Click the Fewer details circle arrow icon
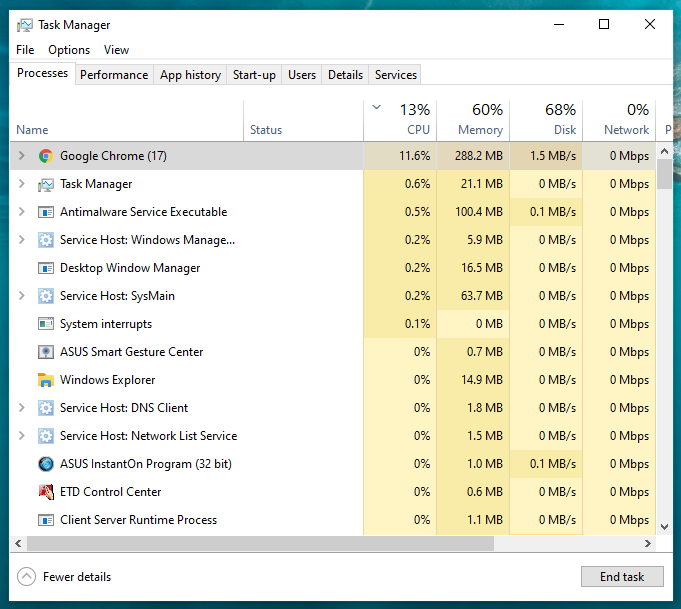This screenshot has height=609, width=681. [x=26, y=577]
